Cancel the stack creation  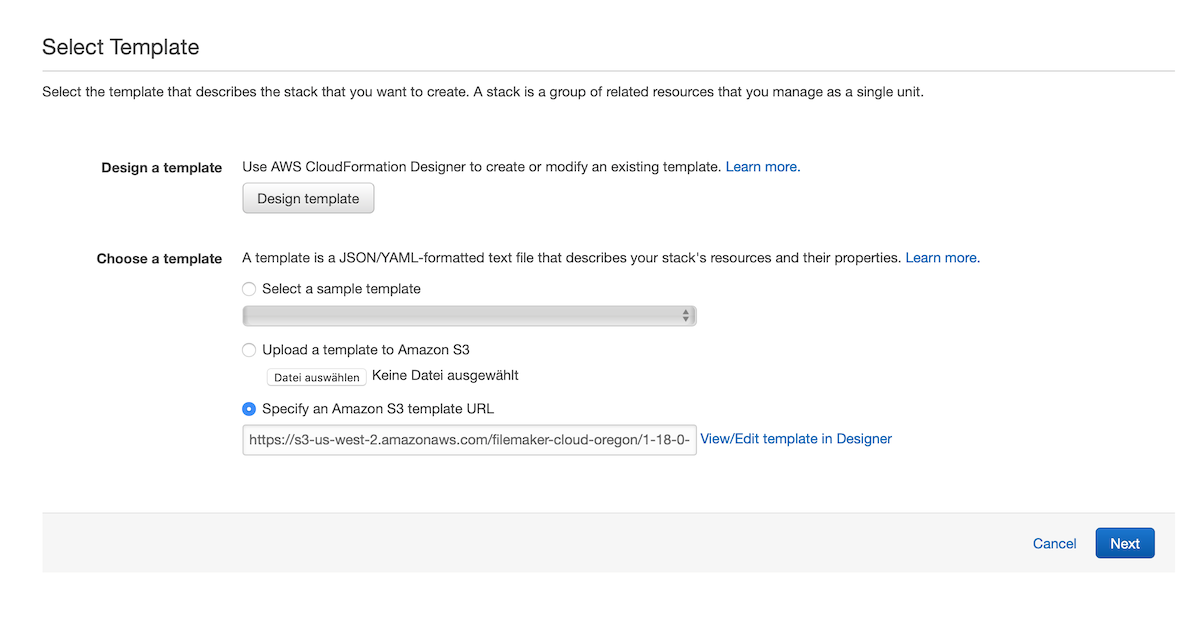1054,543
